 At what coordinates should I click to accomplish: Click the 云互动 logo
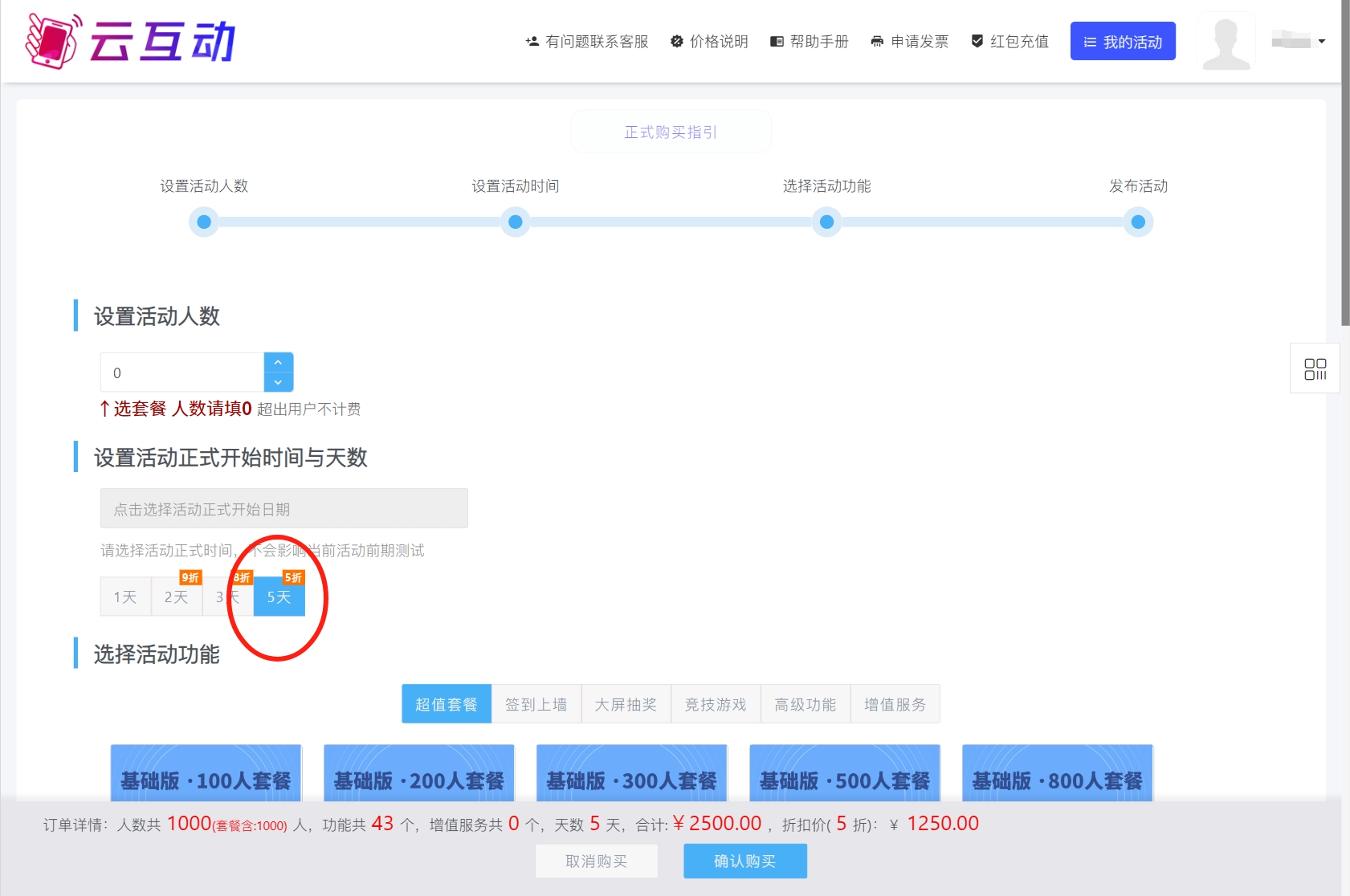[131, 41]
